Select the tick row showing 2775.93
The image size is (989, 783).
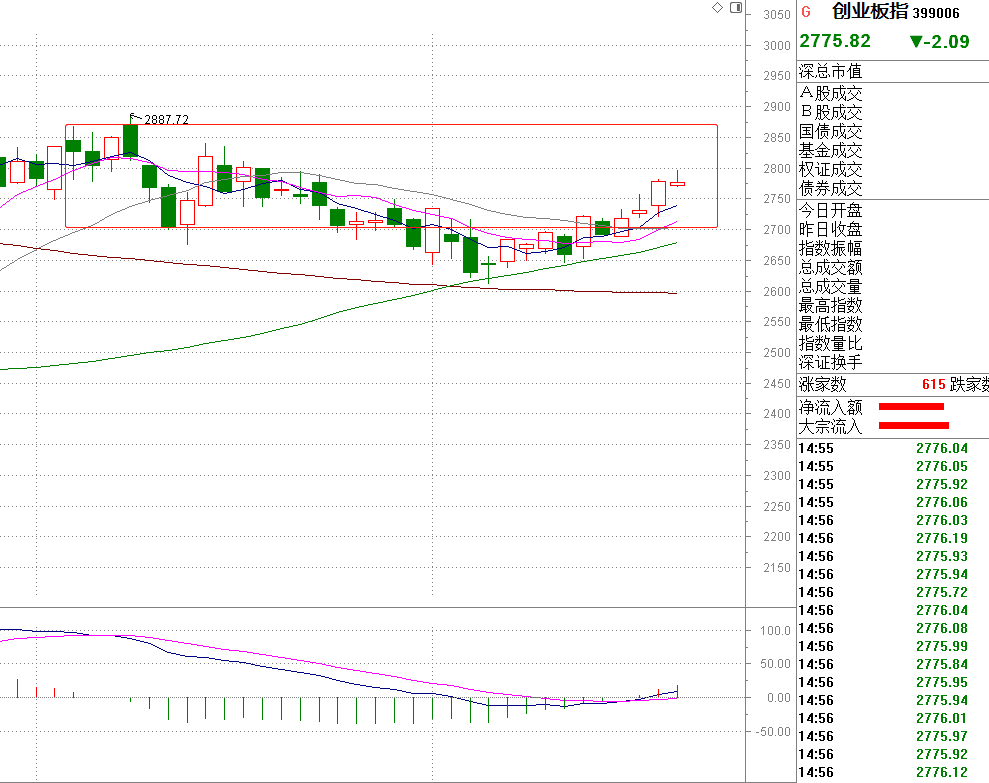(893, 556)
